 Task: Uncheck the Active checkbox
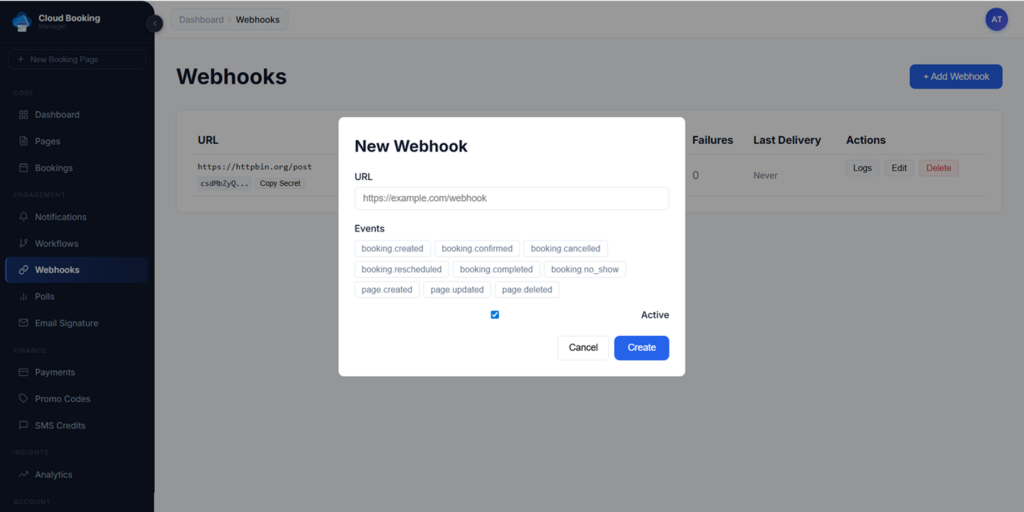point(495,315)
